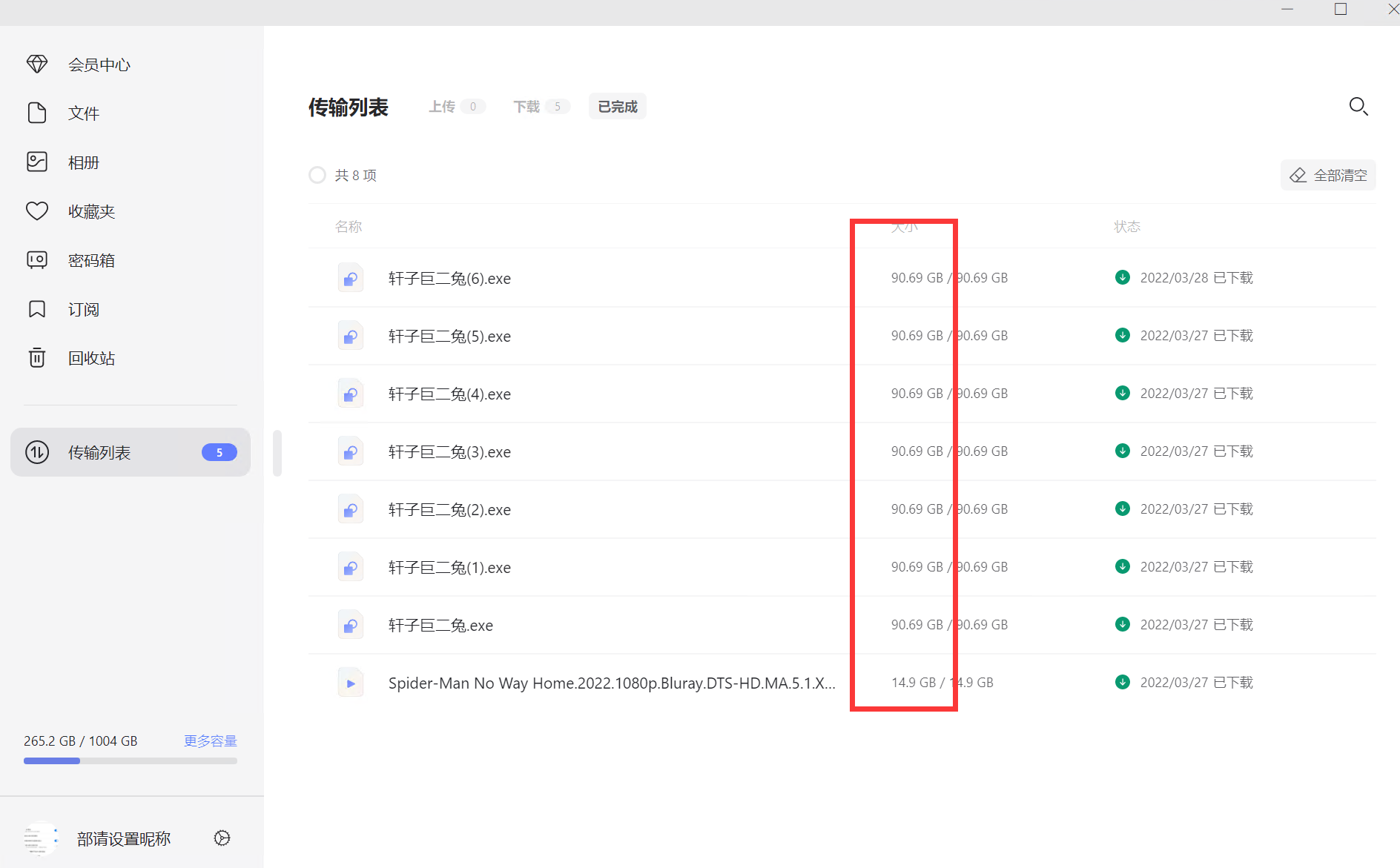
Task: Open the 相册 album icon
Action: tap(37, 162)
